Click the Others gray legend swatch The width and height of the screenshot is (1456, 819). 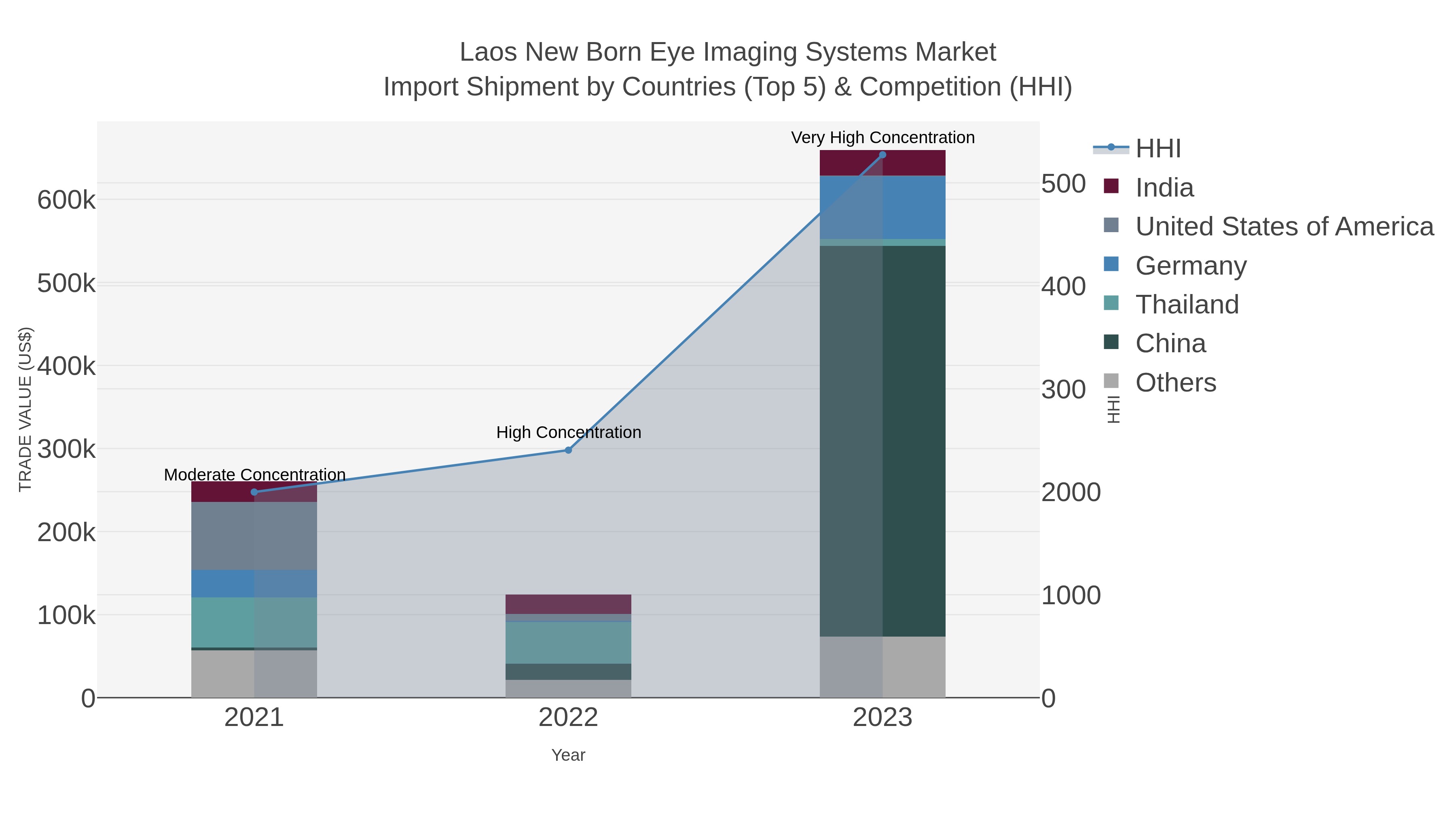[1111, 381]
